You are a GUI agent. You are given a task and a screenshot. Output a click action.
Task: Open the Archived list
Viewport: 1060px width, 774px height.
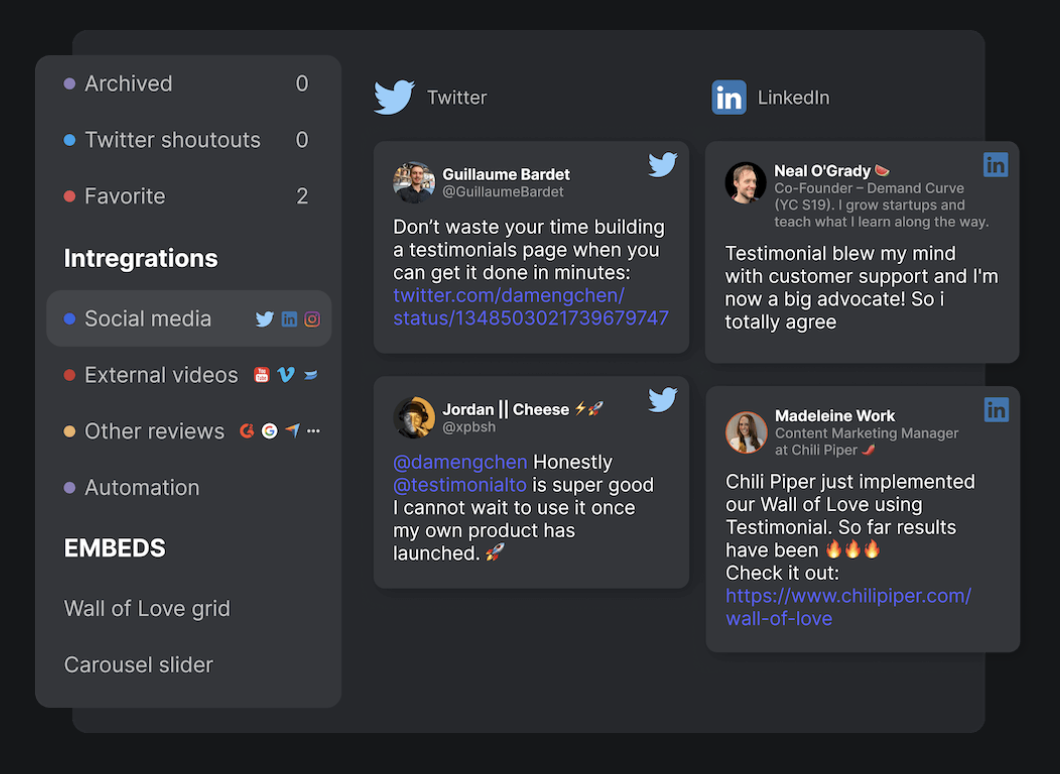coord(188,84)
